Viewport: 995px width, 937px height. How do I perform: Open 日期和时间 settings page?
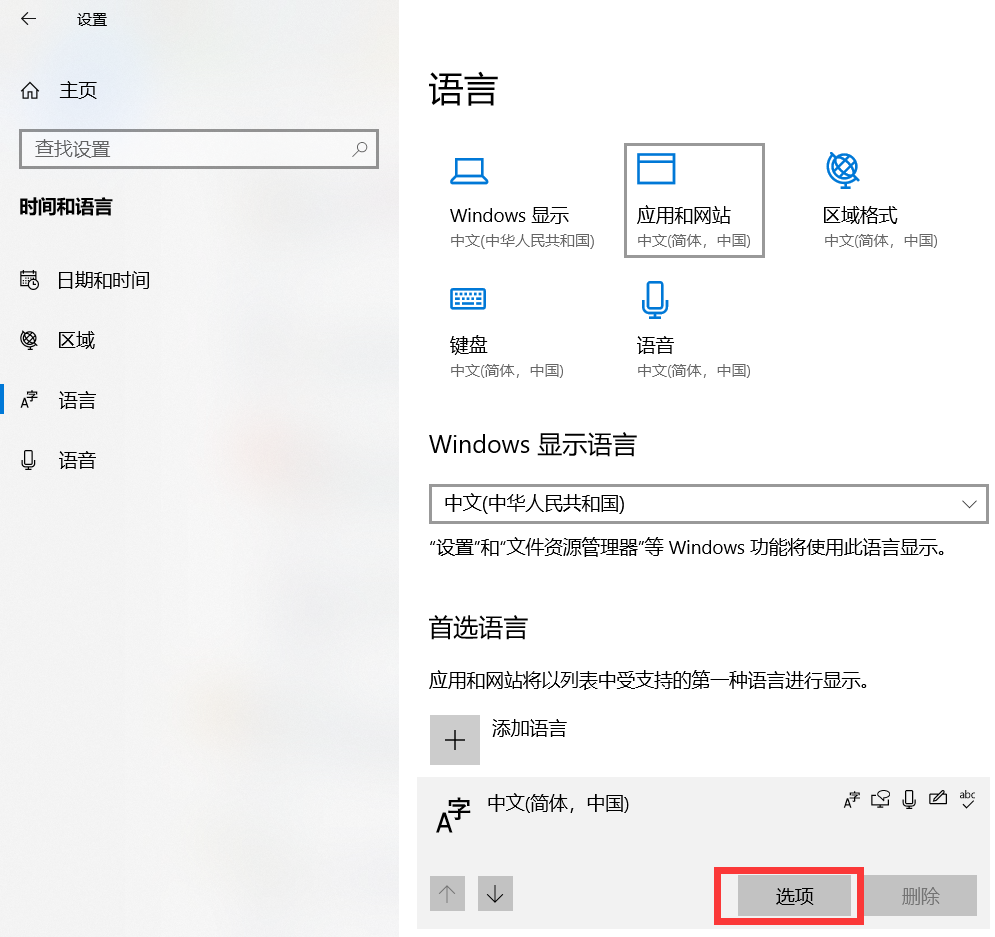[x=86, y=280]
